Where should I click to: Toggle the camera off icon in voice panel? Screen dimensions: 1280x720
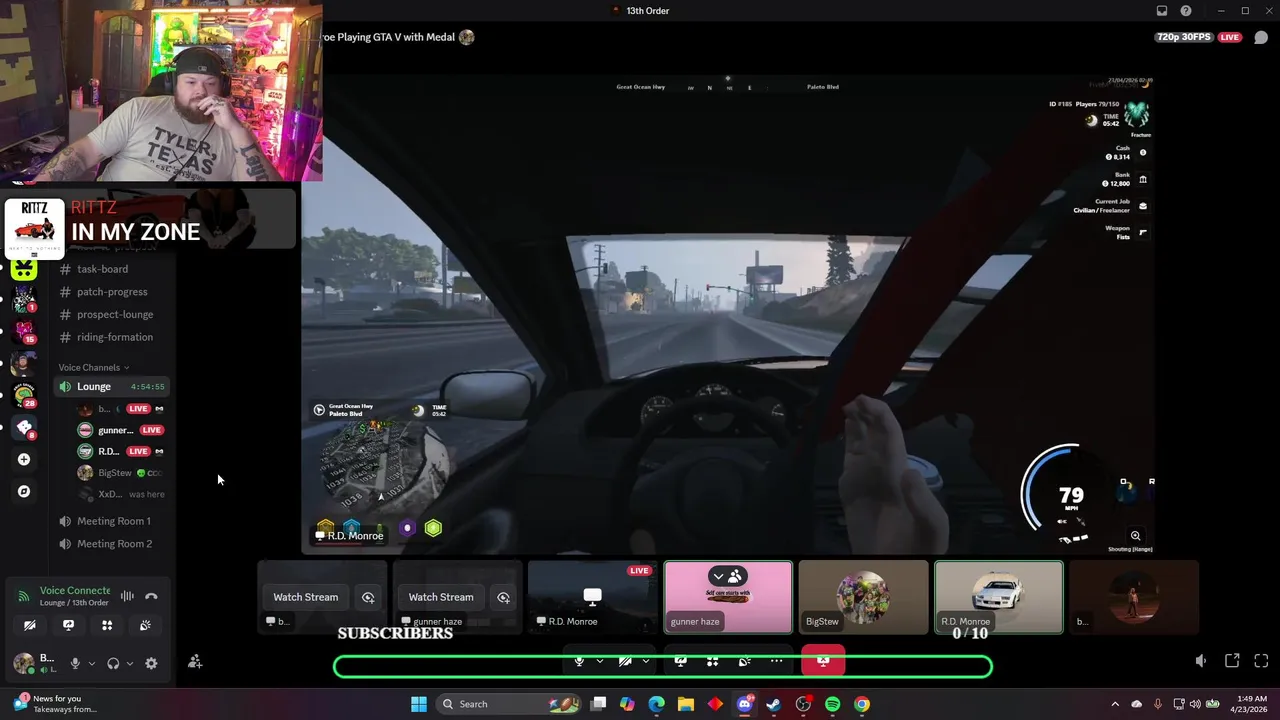(30, 625)
